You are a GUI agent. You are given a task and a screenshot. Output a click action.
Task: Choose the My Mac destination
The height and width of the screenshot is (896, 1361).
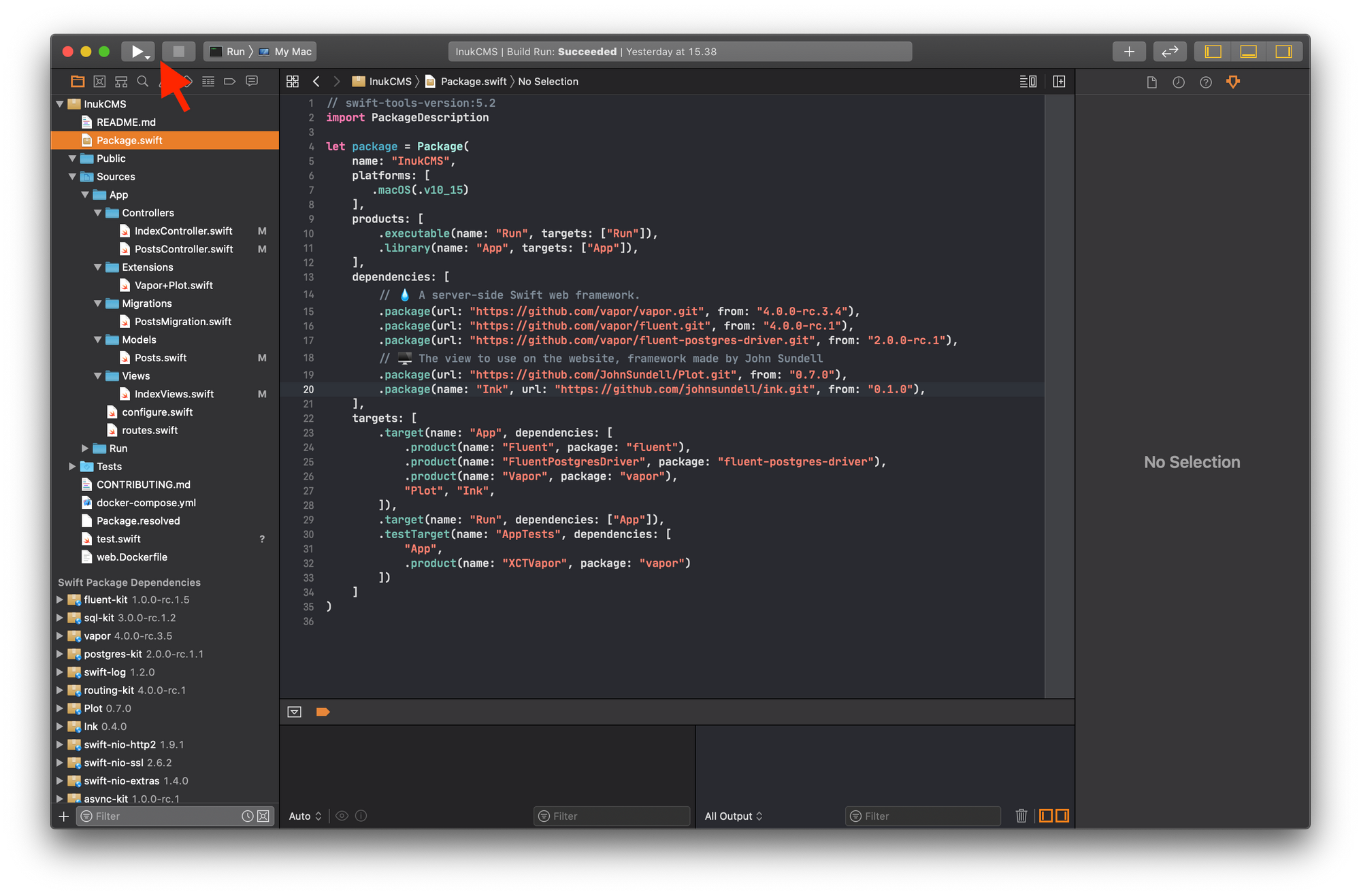click(x=285, y=52)
